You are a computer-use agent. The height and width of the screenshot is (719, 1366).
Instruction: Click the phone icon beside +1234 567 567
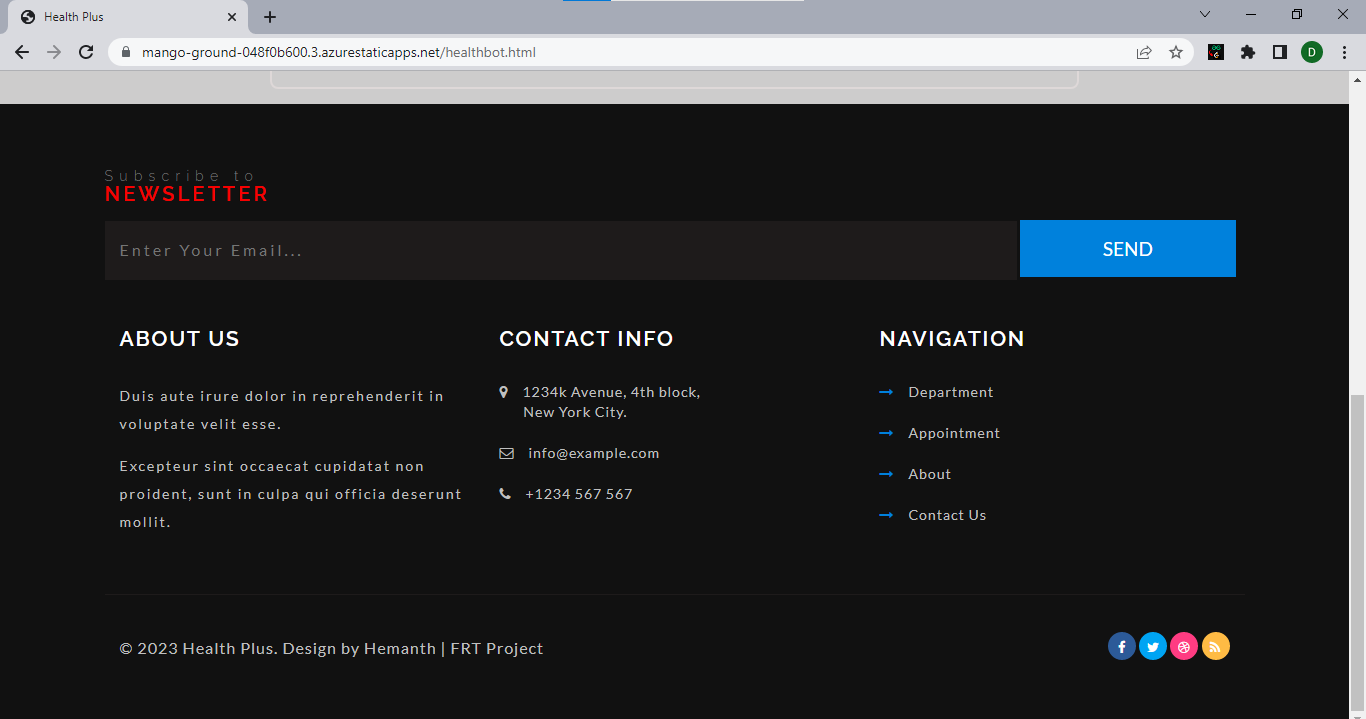(506, 493)
